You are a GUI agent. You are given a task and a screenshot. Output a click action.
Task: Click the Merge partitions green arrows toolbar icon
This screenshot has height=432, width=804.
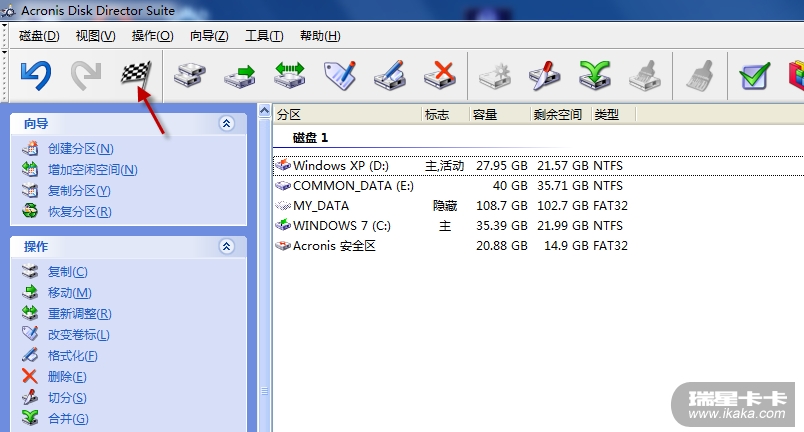click(595, 75)
